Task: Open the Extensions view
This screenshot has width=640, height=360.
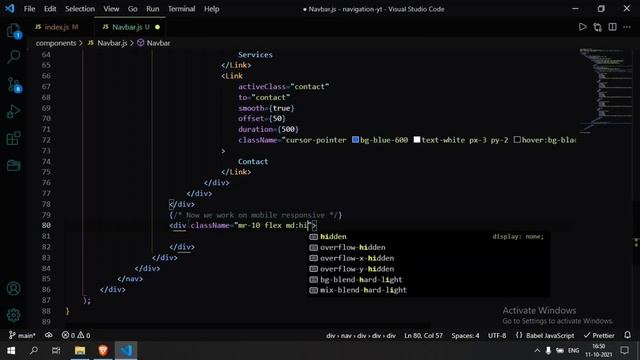Action: 13,138
